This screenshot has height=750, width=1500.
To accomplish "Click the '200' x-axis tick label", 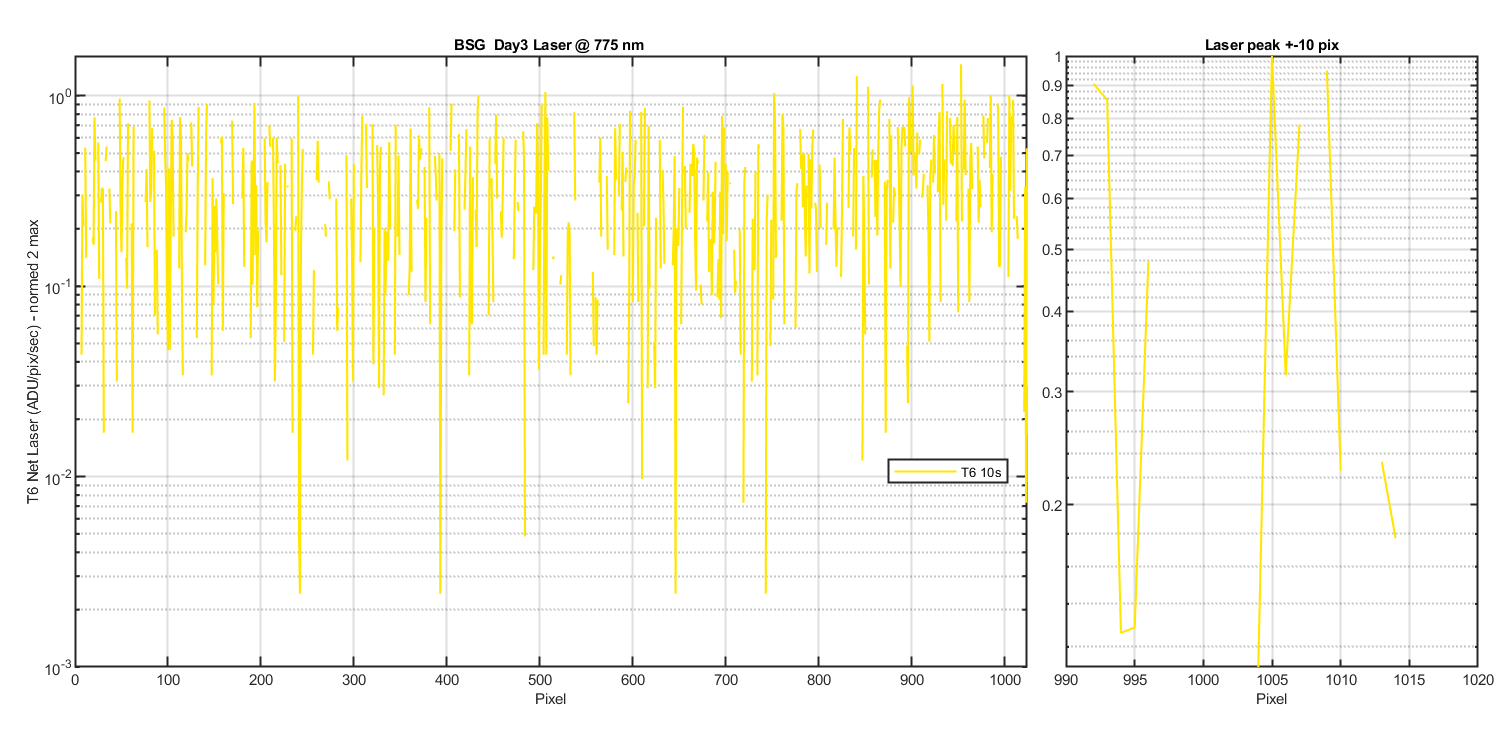I will click(260, 681).
